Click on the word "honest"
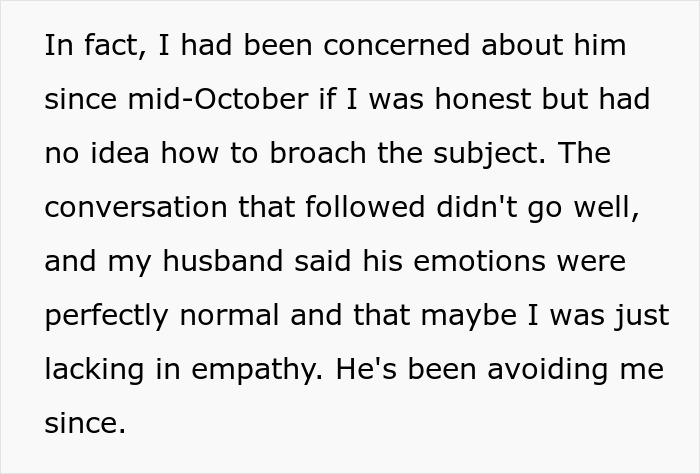 point(483,99)
